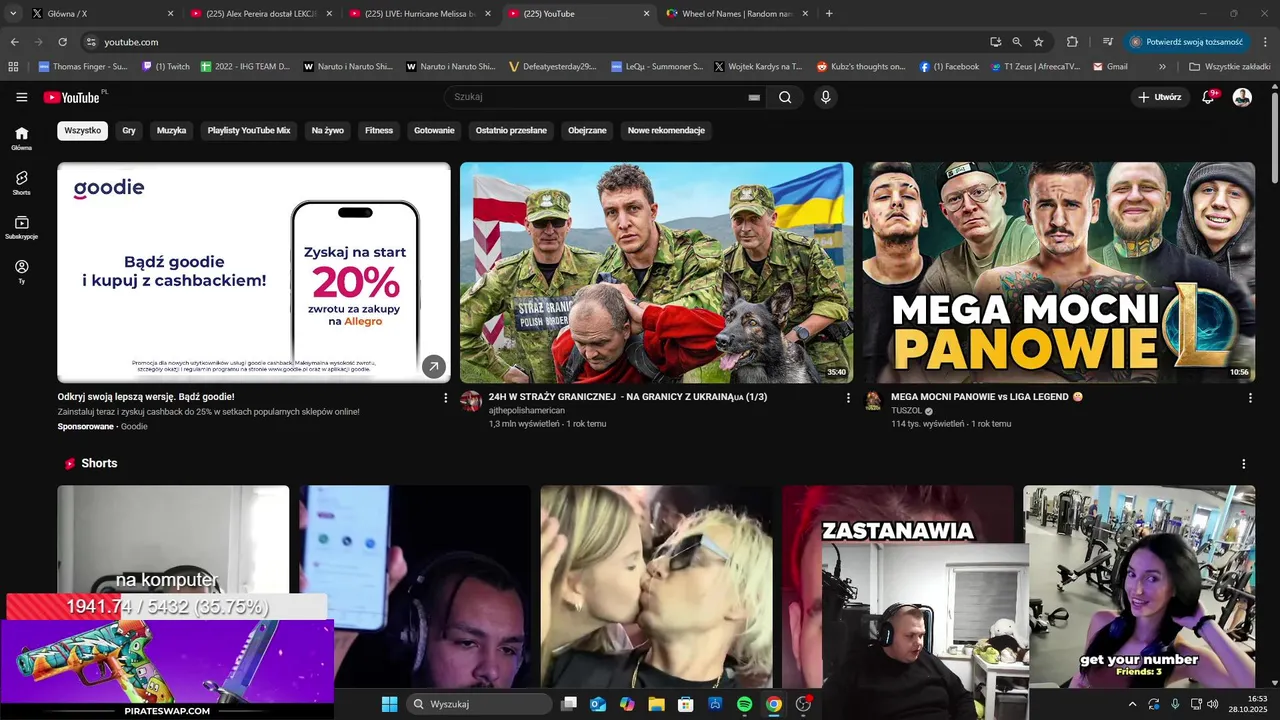Open the ad link arrow on Goodie banner
Image resolution: width=1280 pixels, height=720 pixels.
tap(433, 367)
